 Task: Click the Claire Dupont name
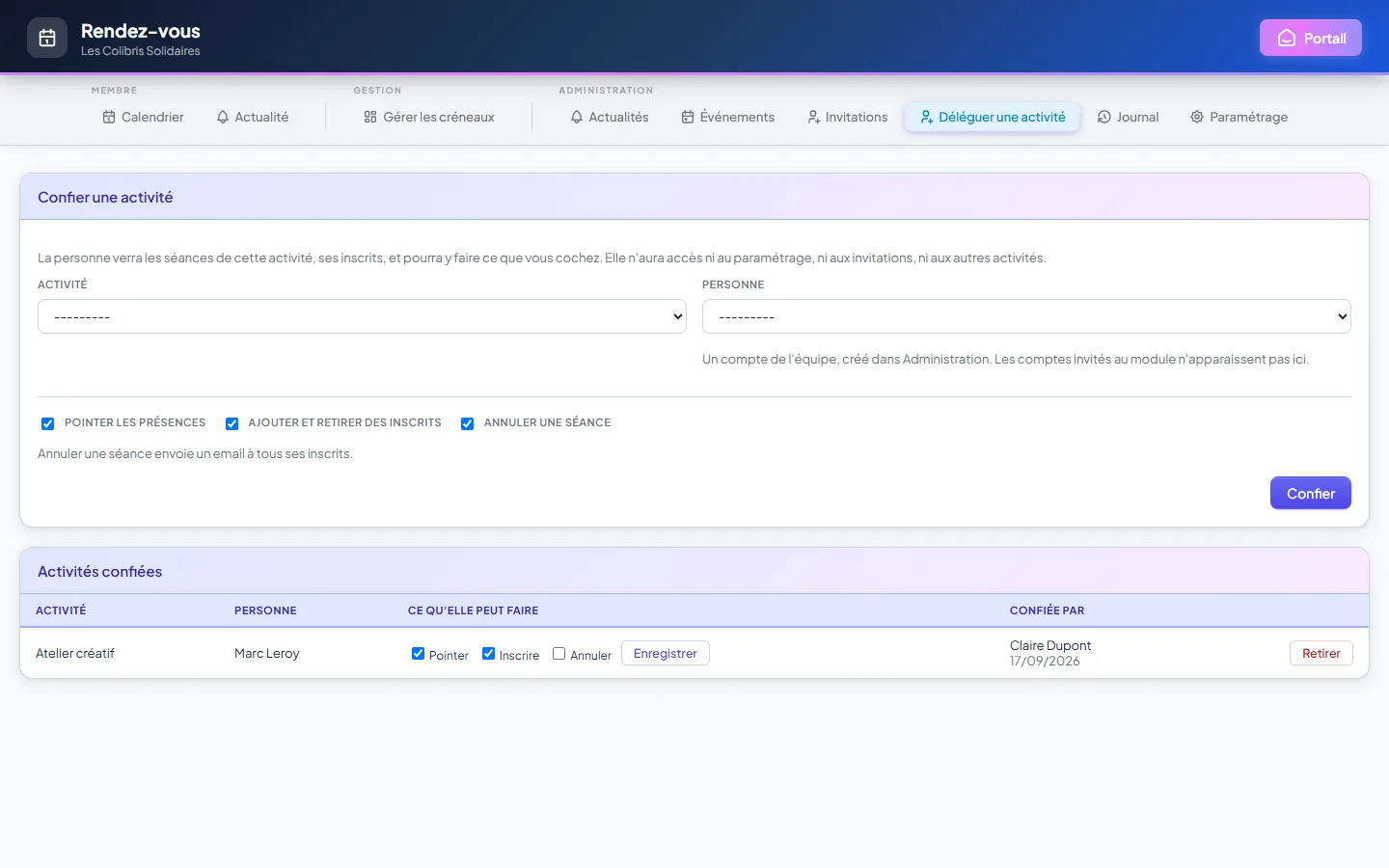(1050, 645)
